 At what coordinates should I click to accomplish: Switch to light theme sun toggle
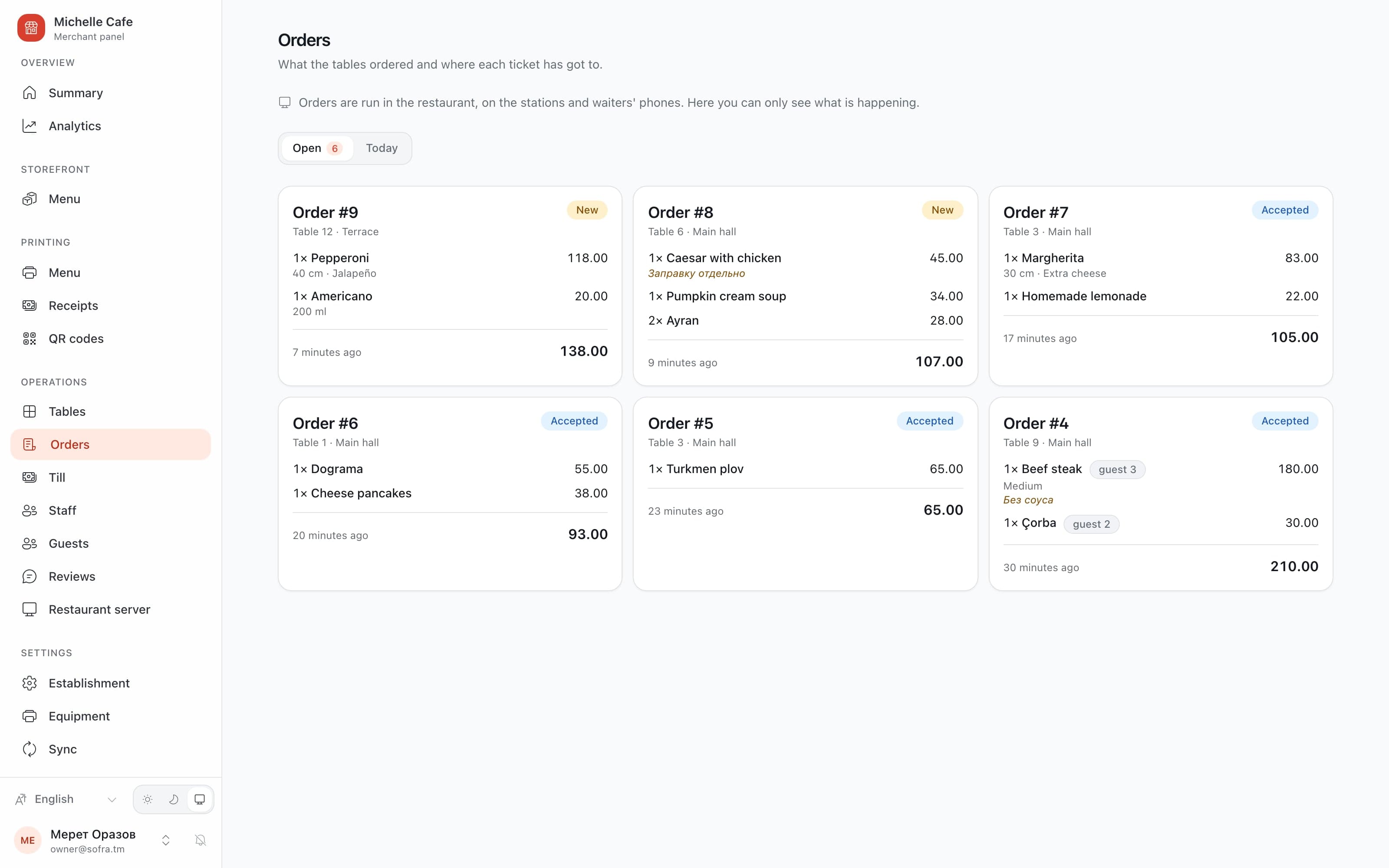tap(148, 799)
